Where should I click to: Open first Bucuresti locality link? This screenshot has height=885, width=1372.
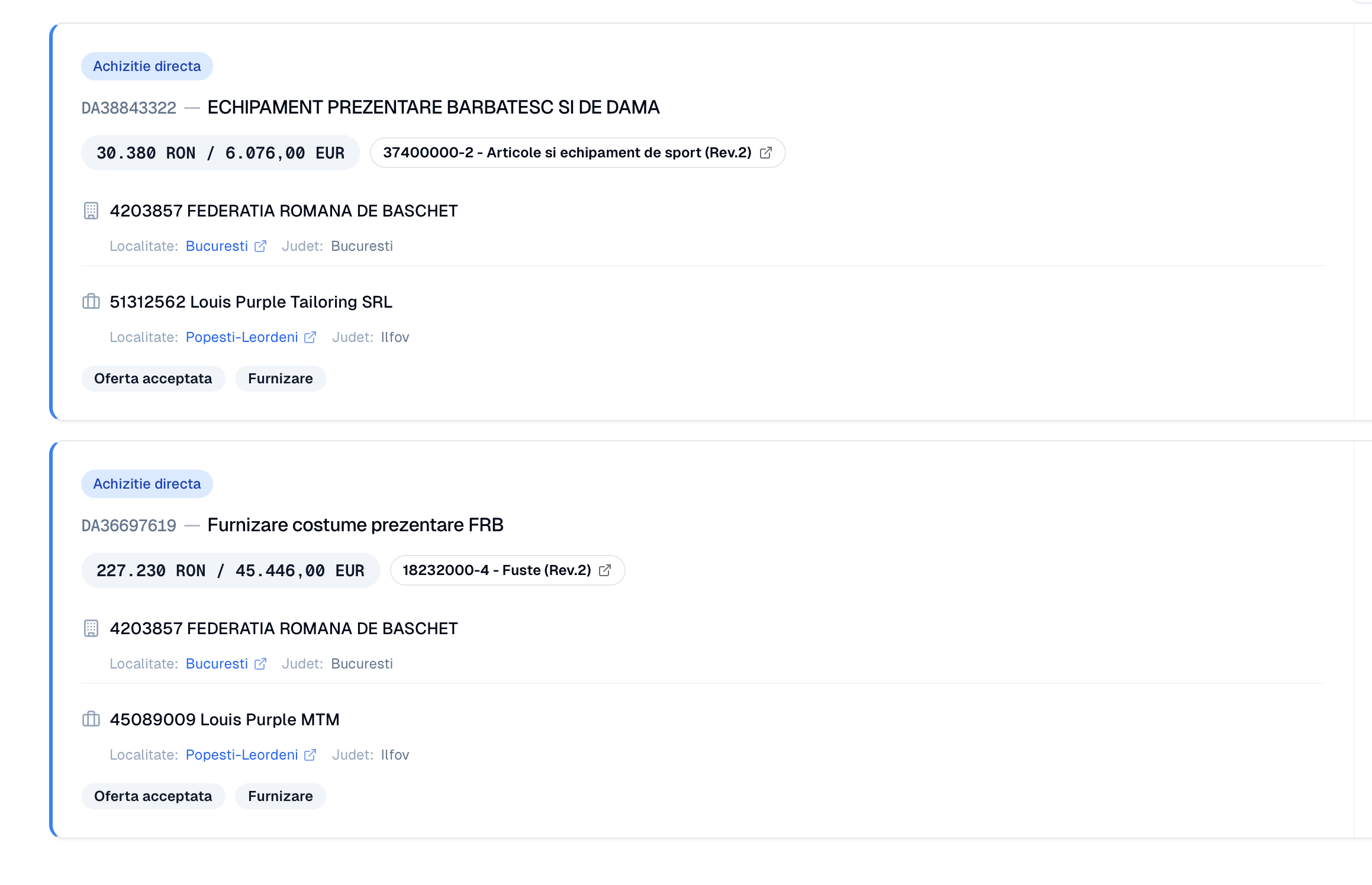217,246
